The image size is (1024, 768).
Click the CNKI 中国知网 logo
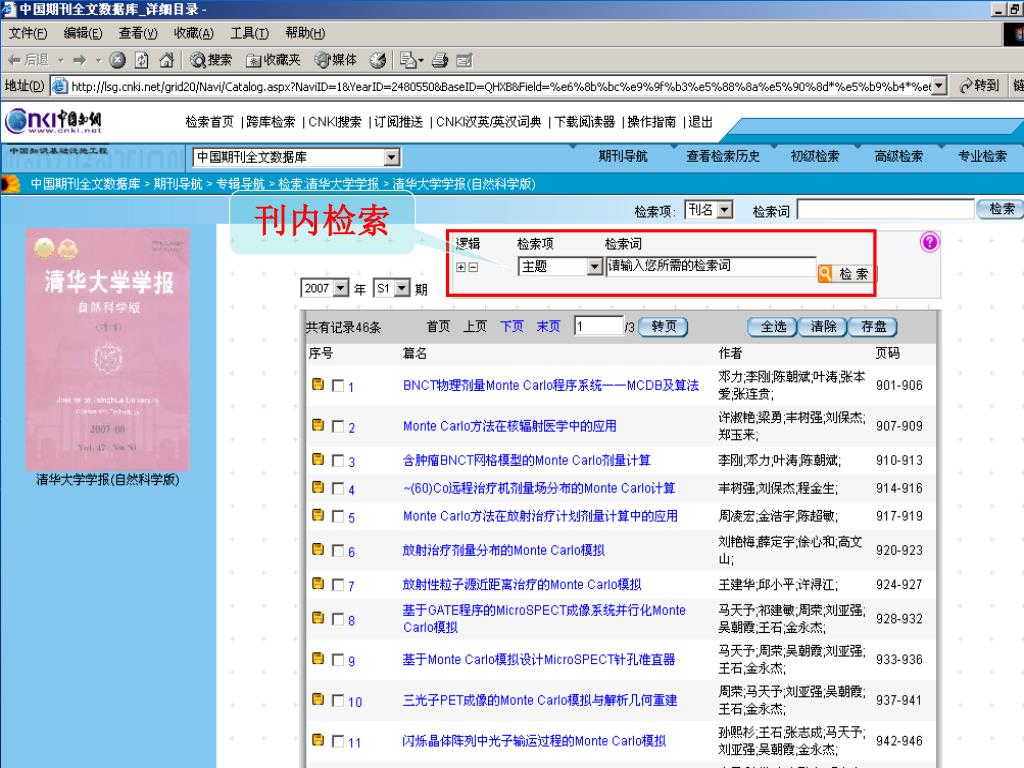coord(54,121)
